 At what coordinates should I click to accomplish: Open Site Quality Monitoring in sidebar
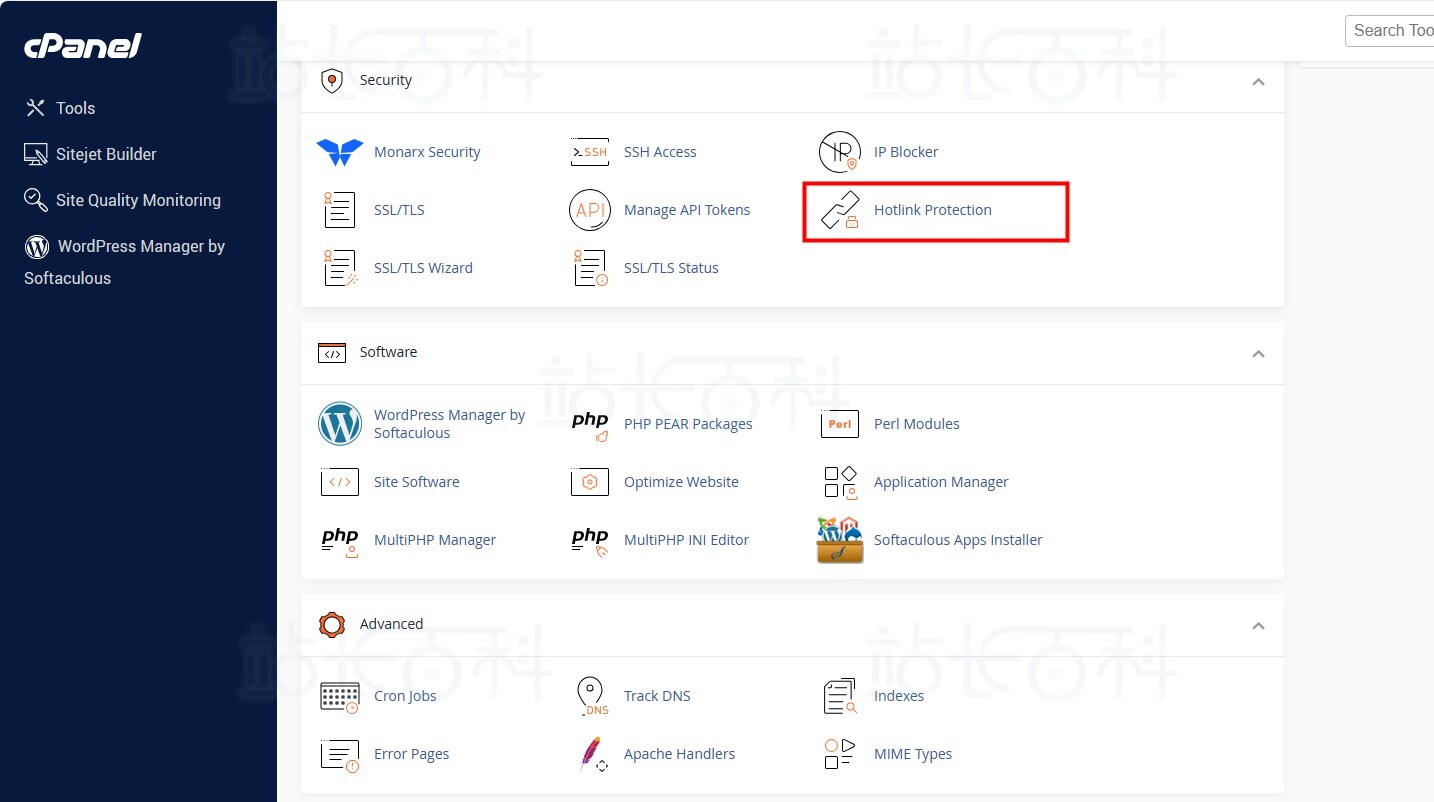(x=137, y=200)
